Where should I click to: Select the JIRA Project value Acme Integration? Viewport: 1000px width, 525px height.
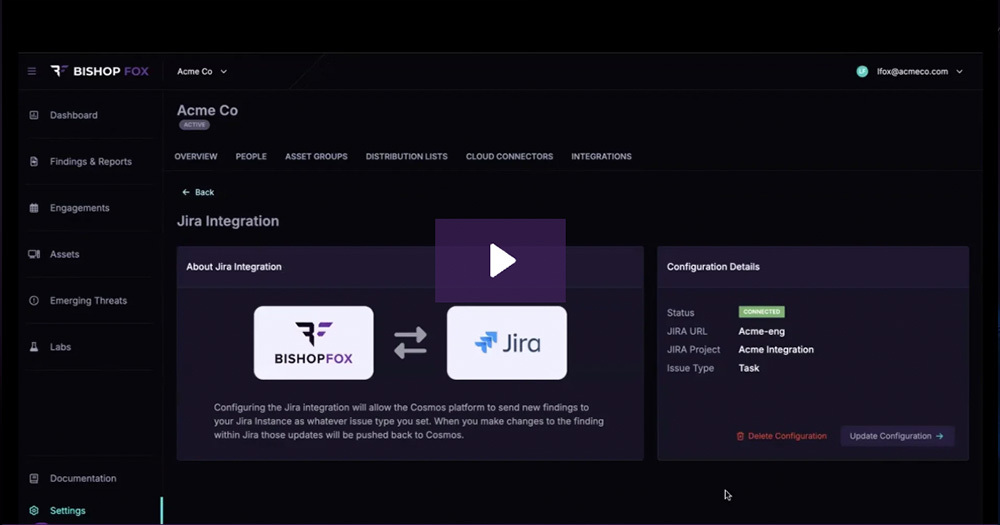[x=776, y=350]
